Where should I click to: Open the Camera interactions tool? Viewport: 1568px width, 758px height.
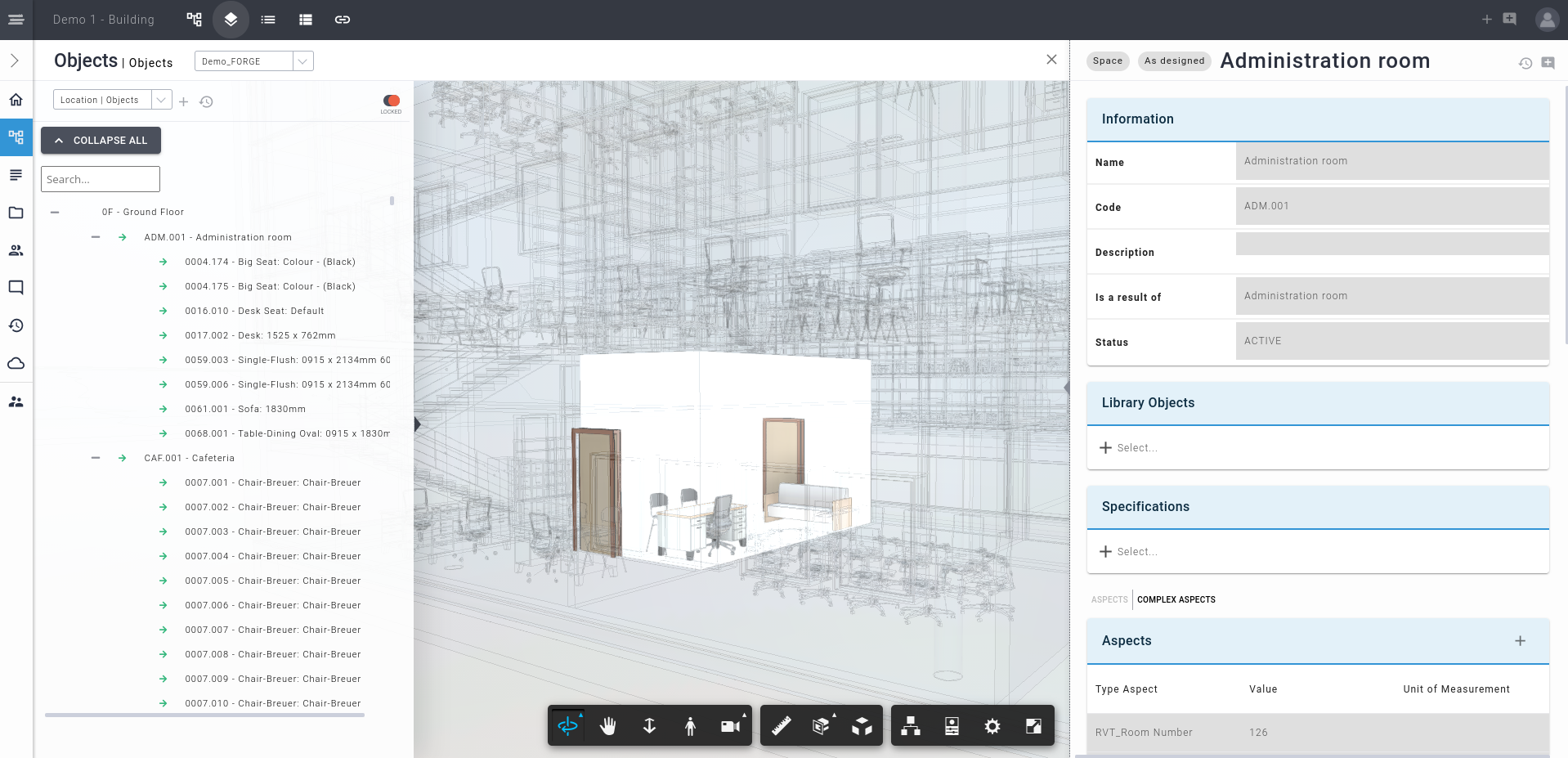click(x=732, y=725)
